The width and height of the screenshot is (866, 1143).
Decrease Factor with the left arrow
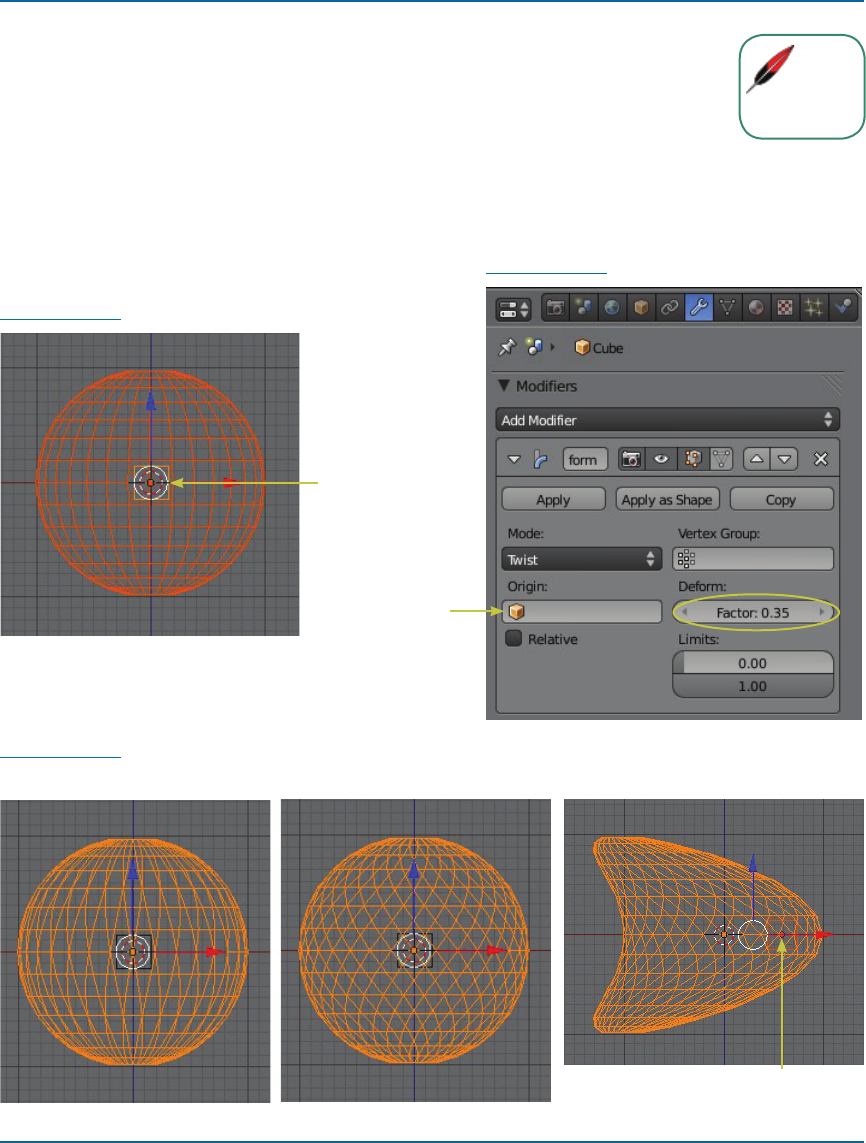pyautogui.click(x=684, y=612)
